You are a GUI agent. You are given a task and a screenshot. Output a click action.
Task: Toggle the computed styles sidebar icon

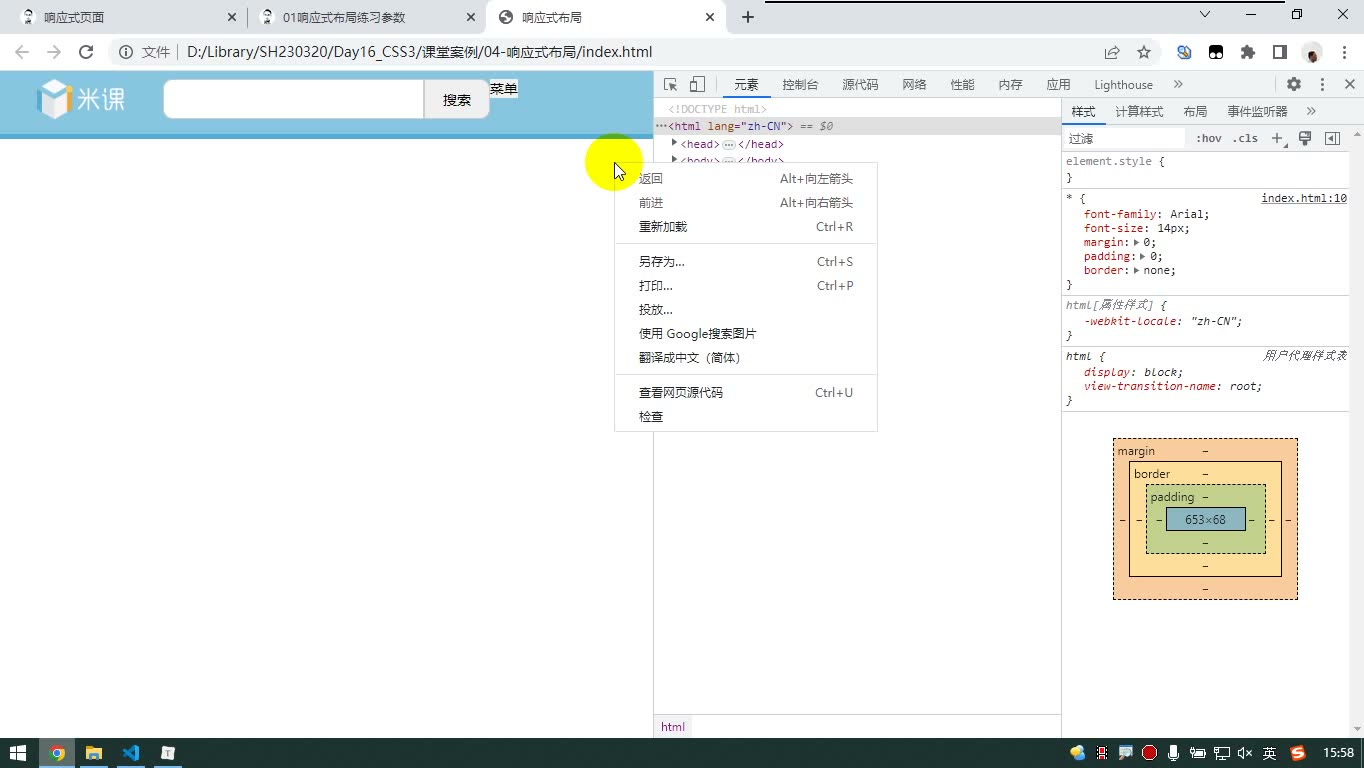(x=1332, y=139)
